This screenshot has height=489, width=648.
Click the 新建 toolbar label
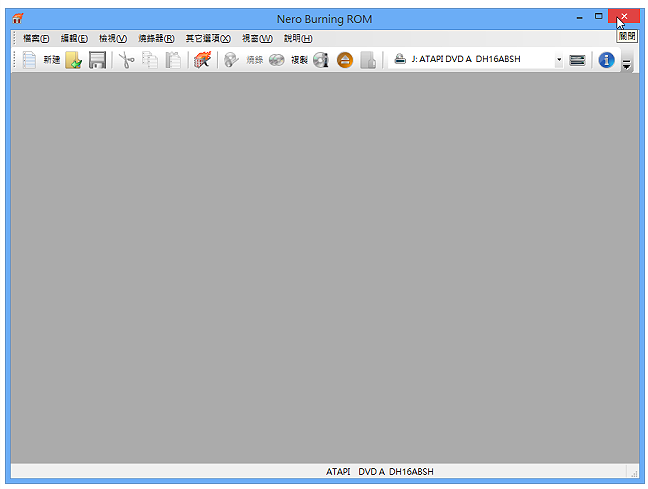pyautogui.click(x=52, y=60)
